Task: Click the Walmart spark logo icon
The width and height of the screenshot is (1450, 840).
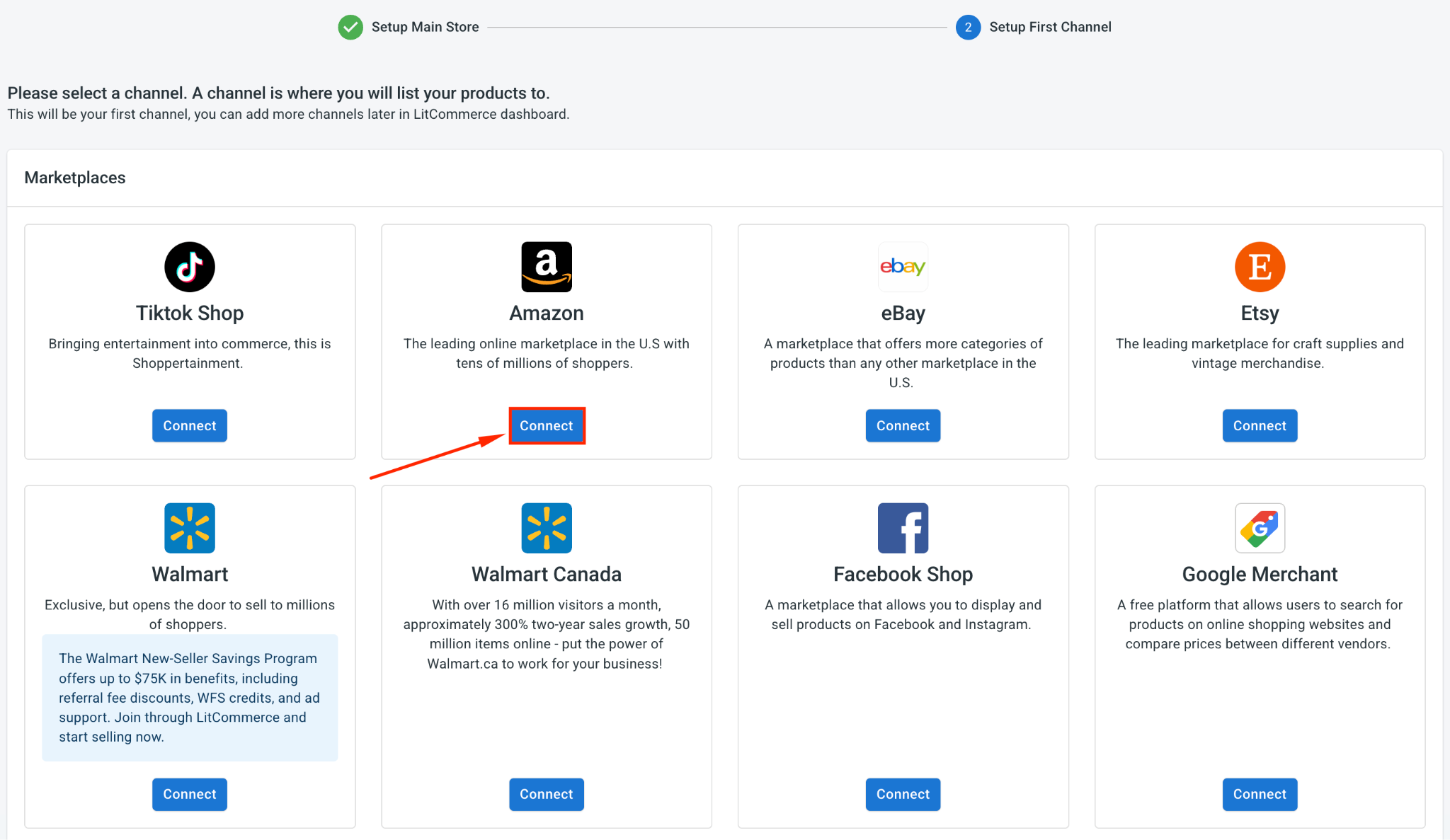Action: pos(190,528)
